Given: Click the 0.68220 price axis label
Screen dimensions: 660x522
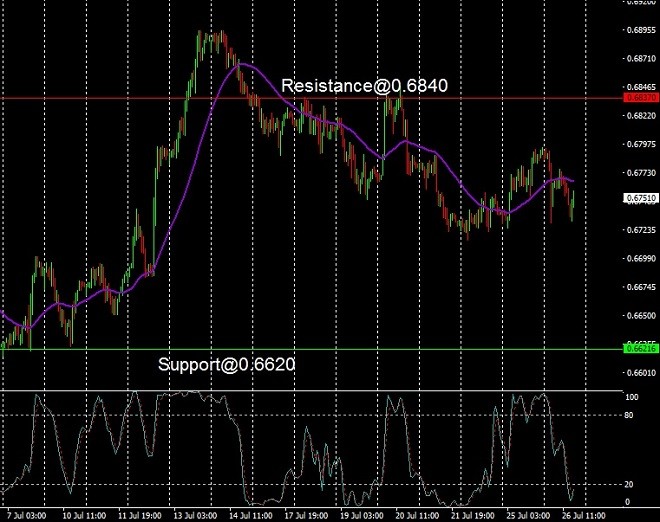Looking at the screenshot, I should 641,116.
